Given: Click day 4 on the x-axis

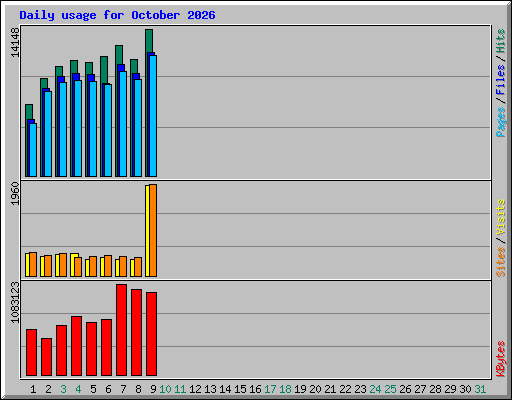Looking at the screenshot, I should tap(78, 389).
